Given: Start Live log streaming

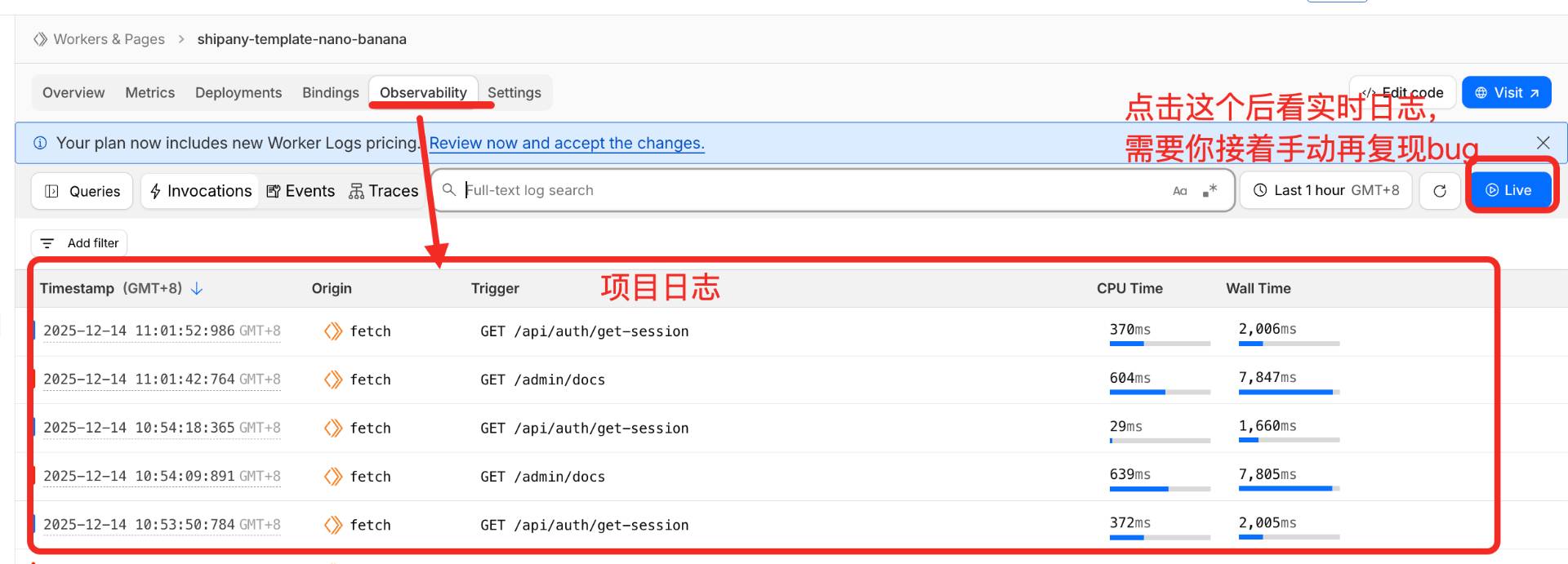Looking at the screenshot, I should pyautogui.click(x=1508, y=190).
